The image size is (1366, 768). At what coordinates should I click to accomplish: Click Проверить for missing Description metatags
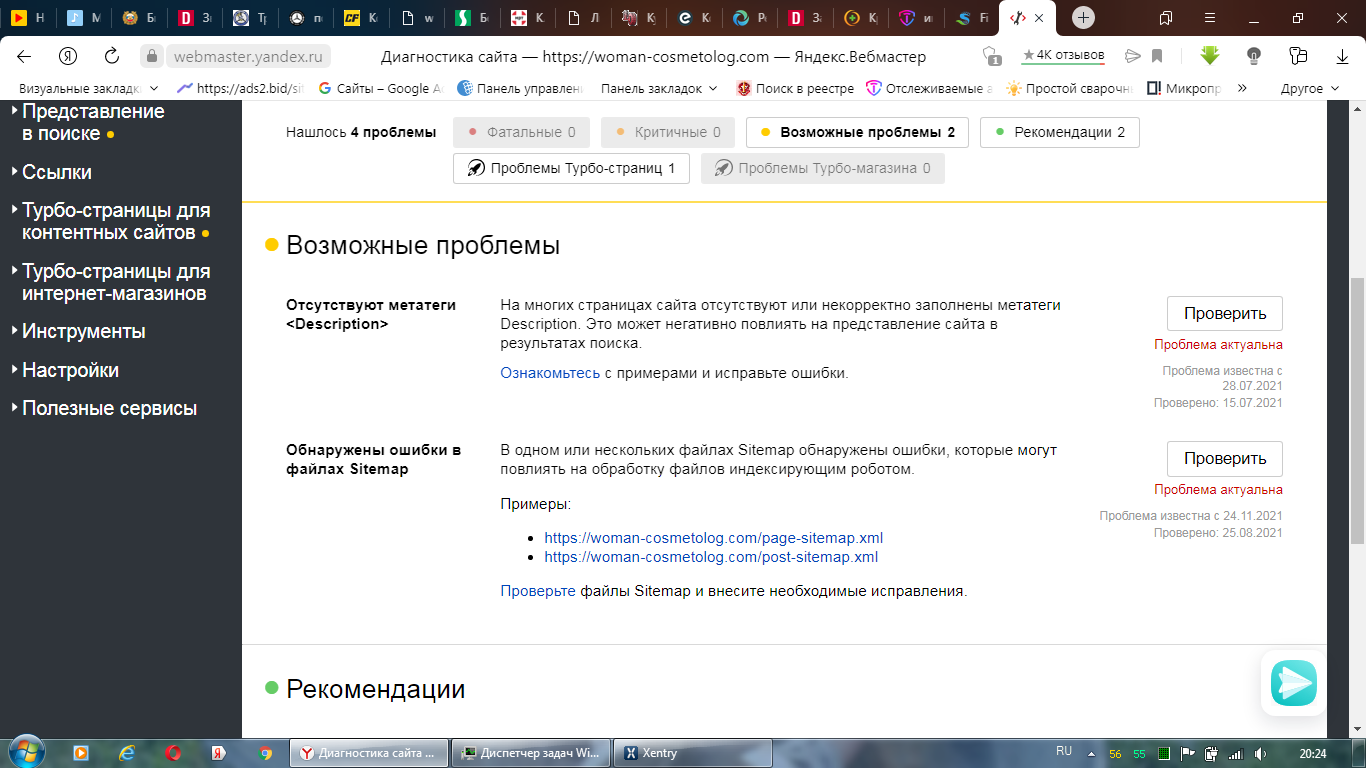coord(1225,313)
